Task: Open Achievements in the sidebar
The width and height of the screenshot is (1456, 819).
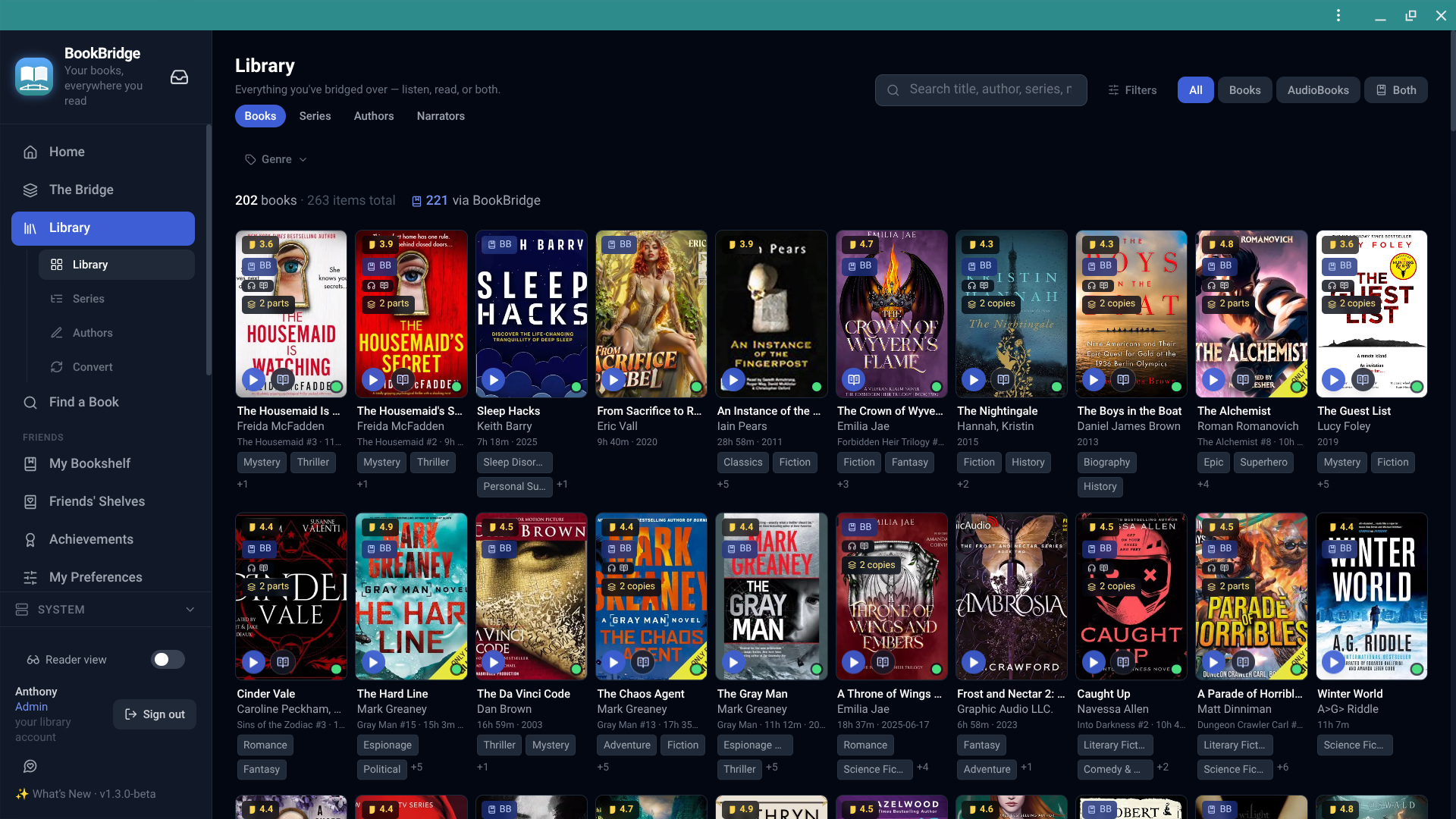Action: [x=103, y=539]
